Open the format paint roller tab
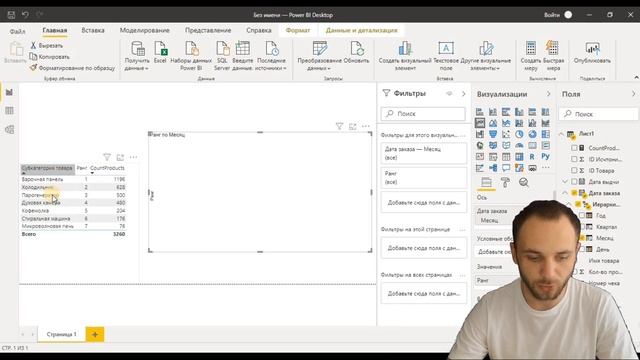This screenshot has width=640, height=360. tap(505, 182)
